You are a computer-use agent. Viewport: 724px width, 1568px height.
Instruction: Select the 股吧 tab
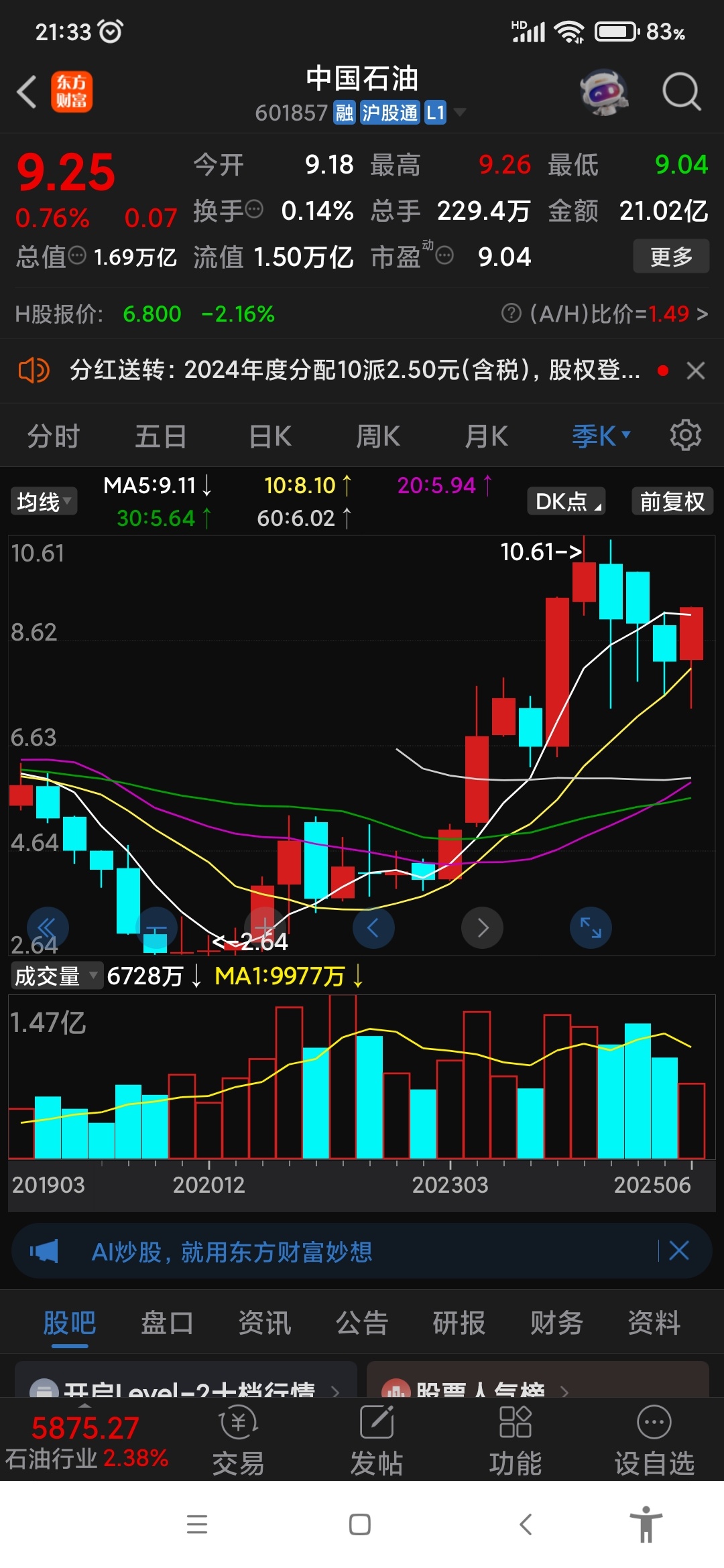[x=70, y=1323]
